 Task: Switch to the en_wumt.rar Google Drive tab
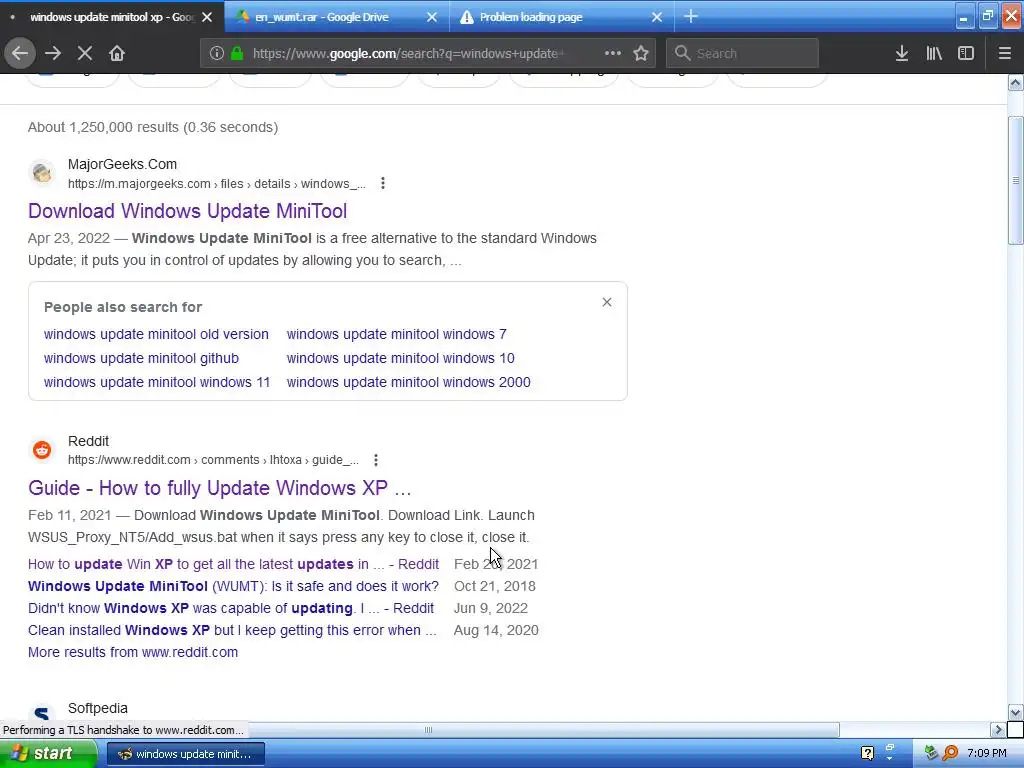[x=322, y=18]
